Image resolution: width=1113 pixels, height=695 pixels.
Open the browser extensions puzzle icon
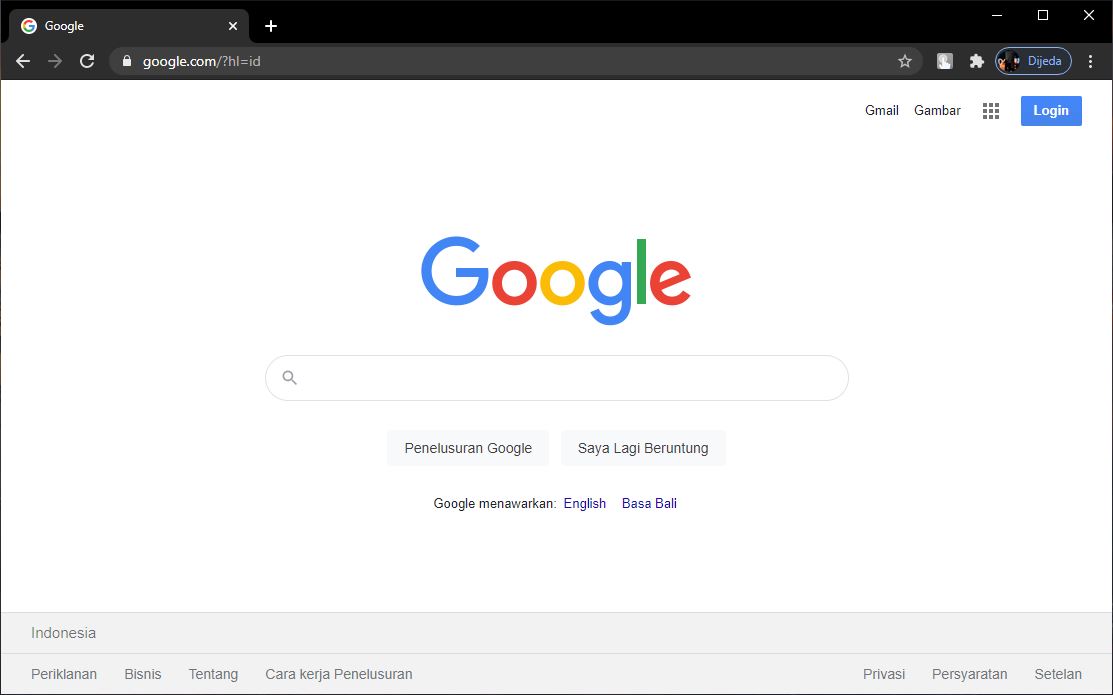(x=976, y=61)
